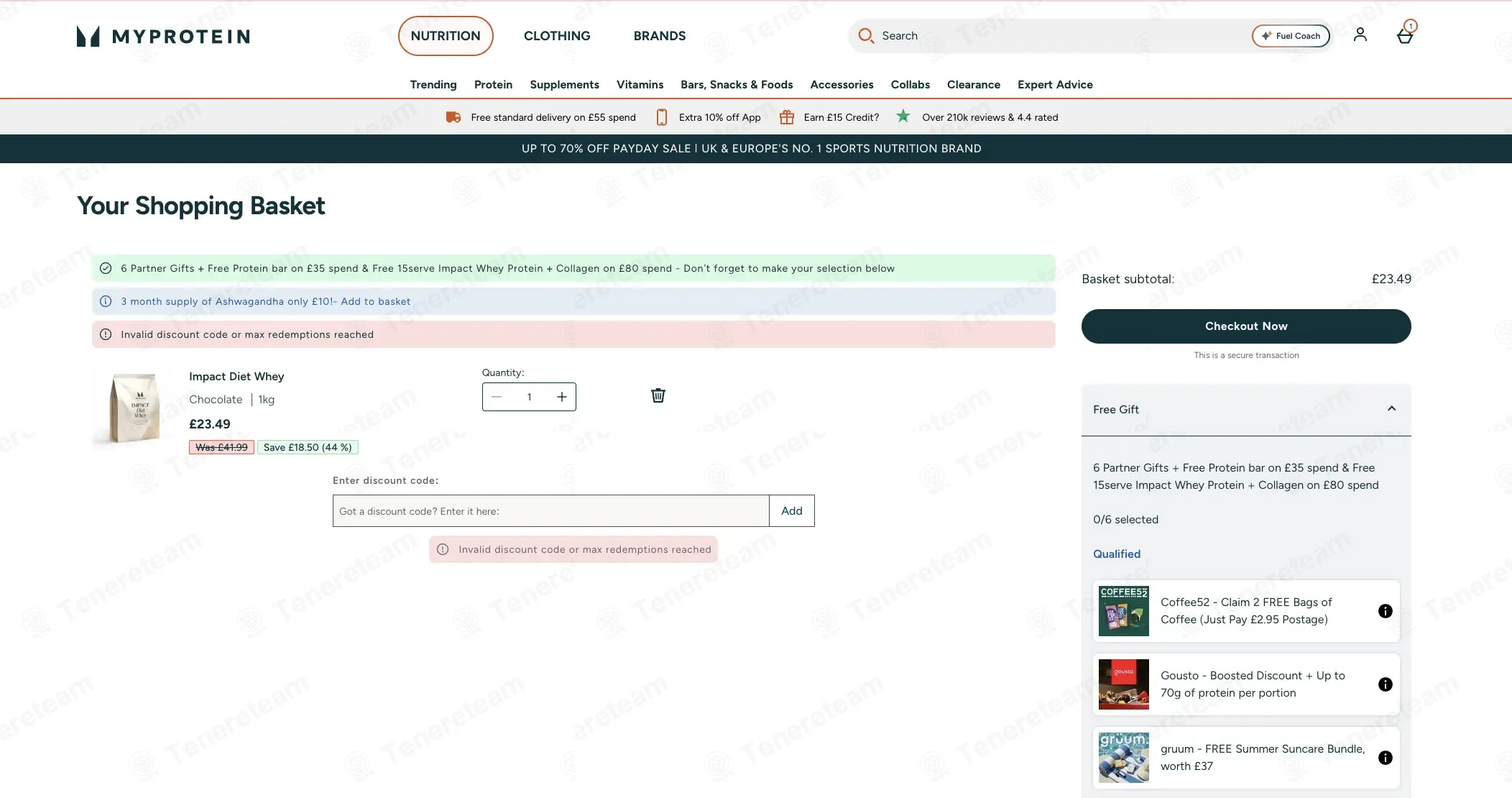Viewport: 1512px width, 798px height.
Task: Select the Clothing tab
Action: click(x=557, y=36)
